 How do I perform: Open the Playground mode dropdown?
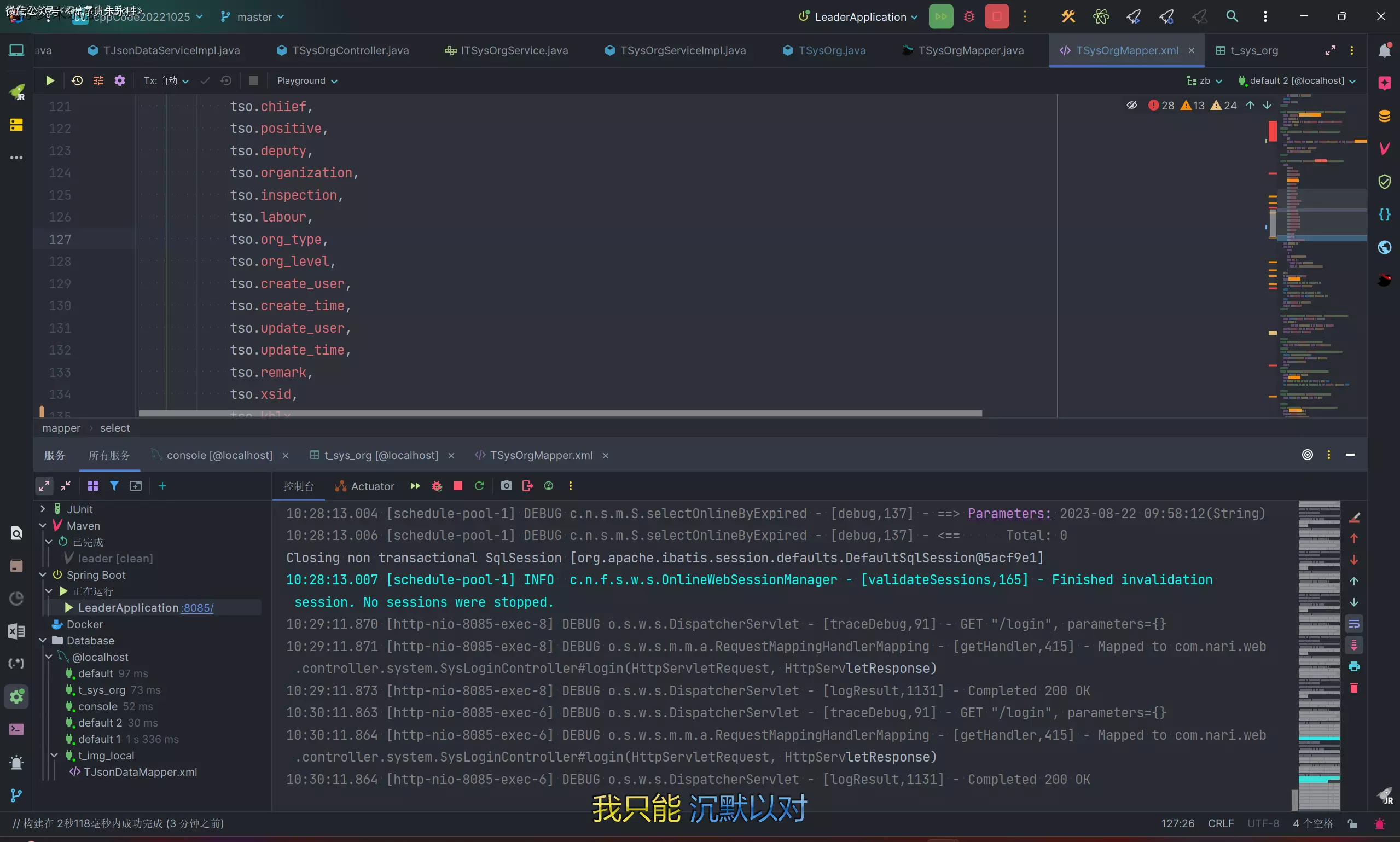(307, 80)
